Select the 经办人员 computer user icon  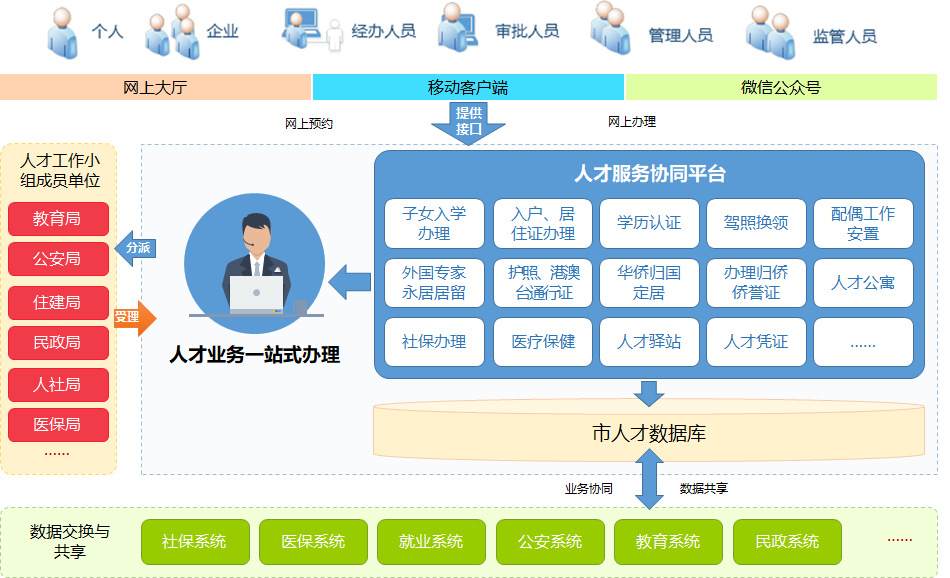(311, 28)
